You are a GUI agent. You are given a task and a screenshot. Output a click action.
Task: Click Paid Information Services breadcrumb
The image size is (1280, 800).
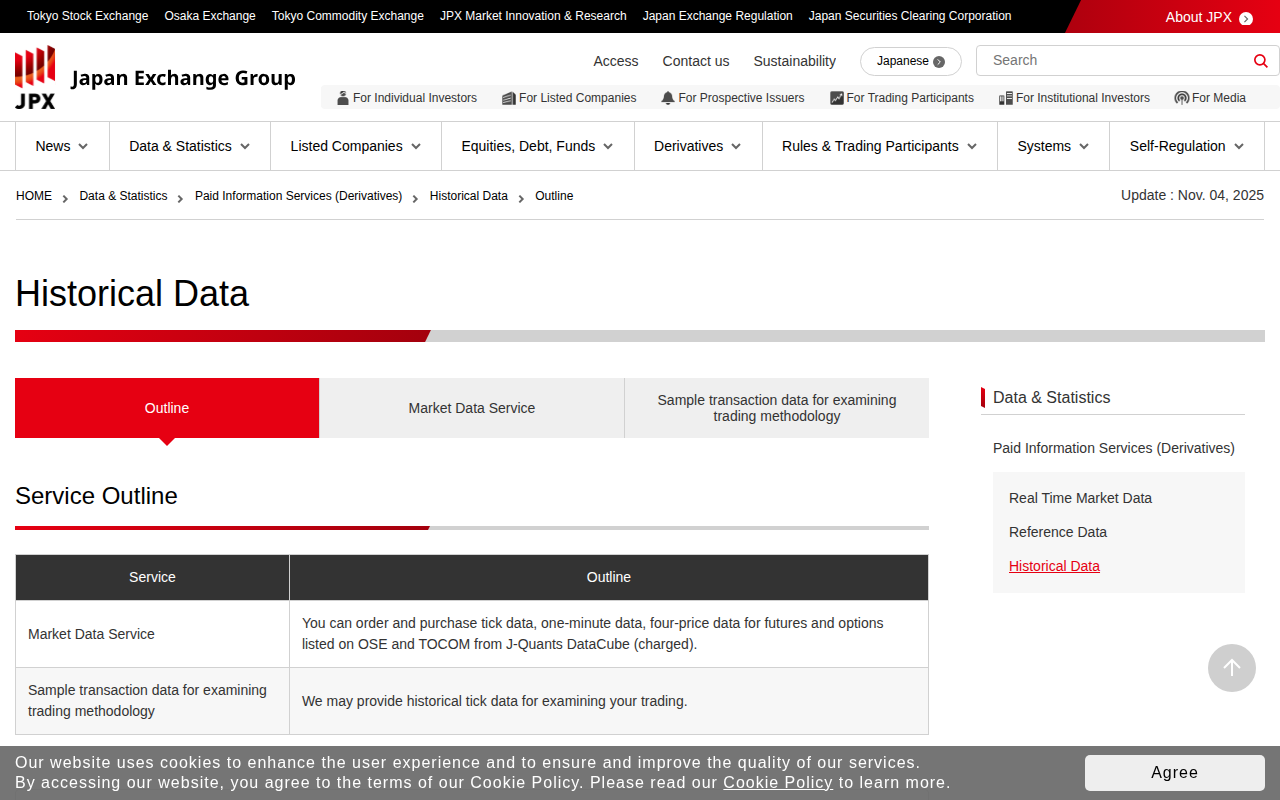(x=299, y=196)
